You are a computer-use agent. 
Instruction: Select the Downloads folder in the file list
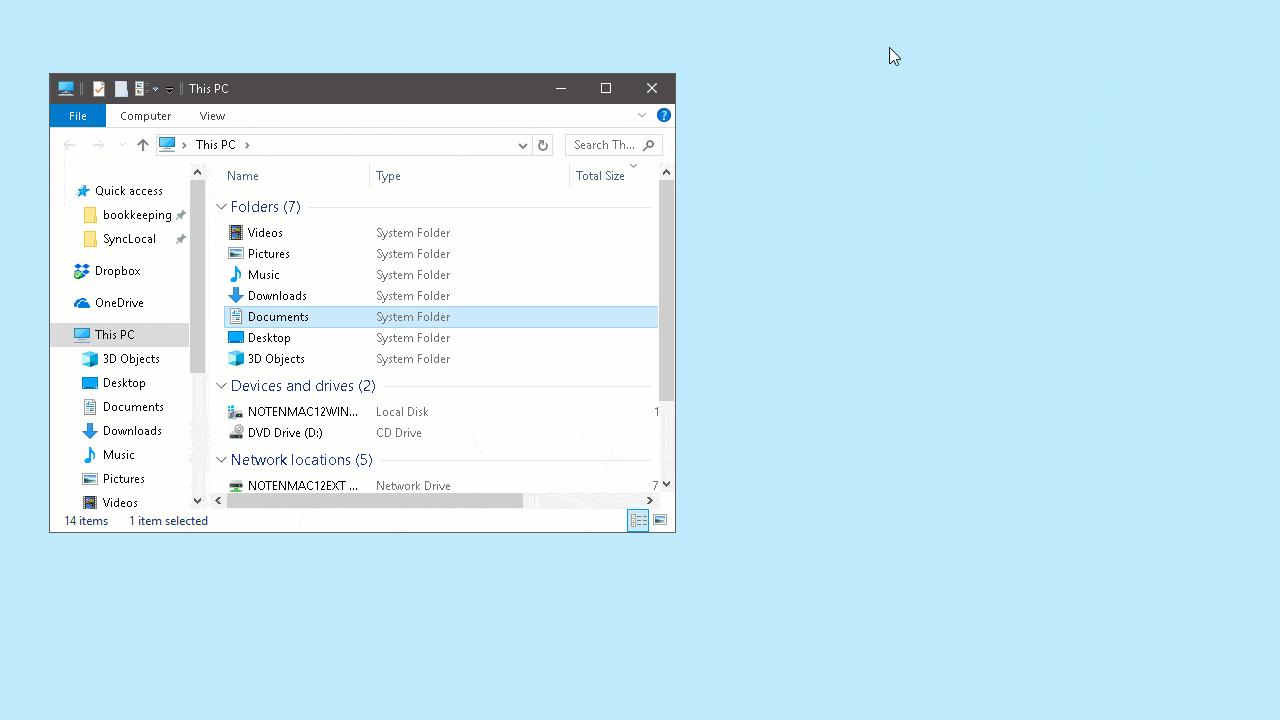pyautogui.click(x=277, y=295)
